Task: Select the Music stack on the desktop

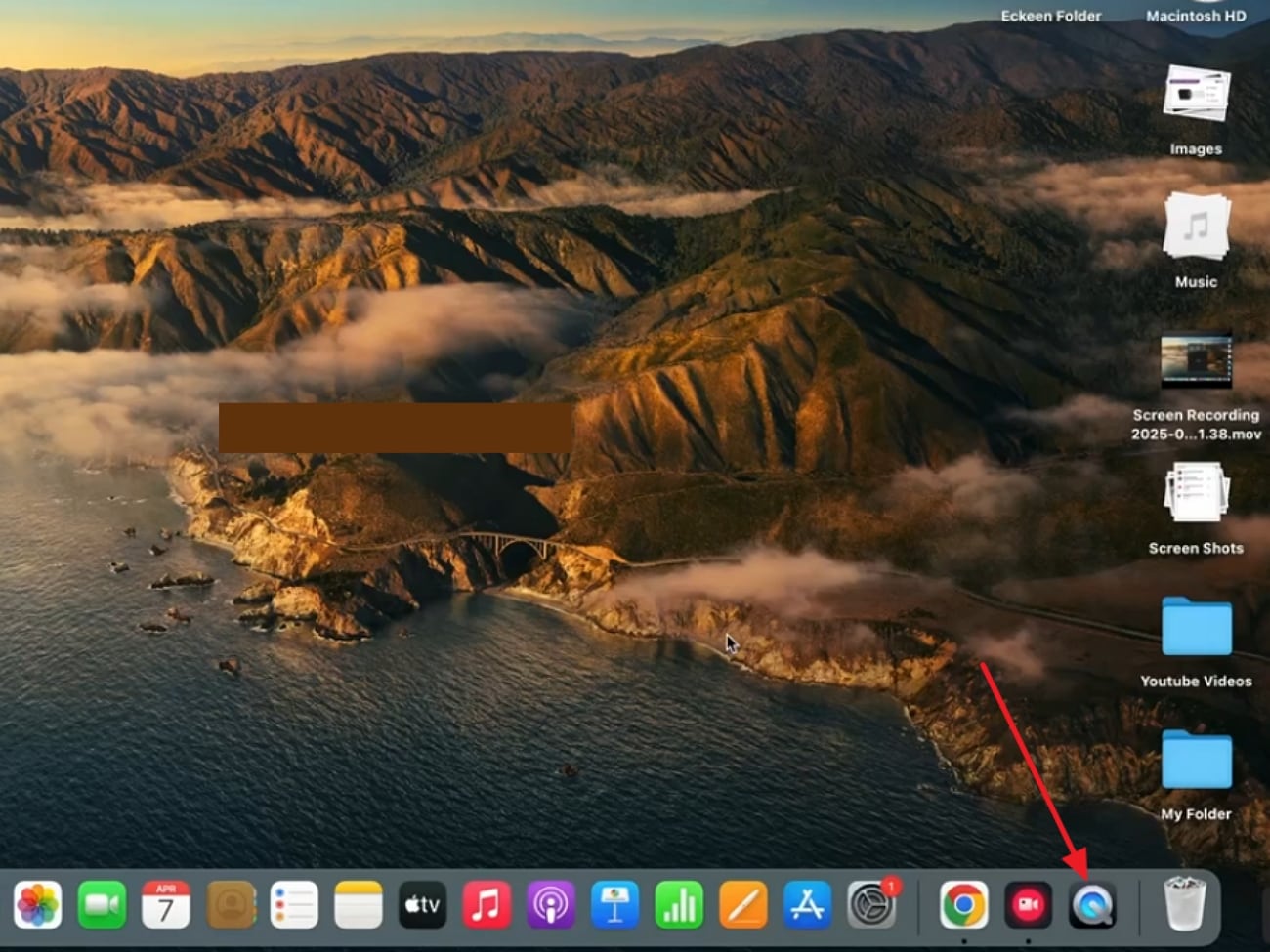Action: 1196,226
